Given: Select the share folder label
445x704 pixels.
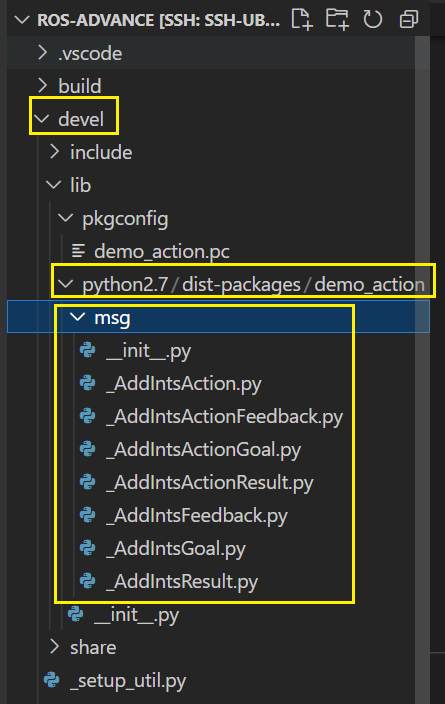Looking at the screenshot, I should pos(93,647).
